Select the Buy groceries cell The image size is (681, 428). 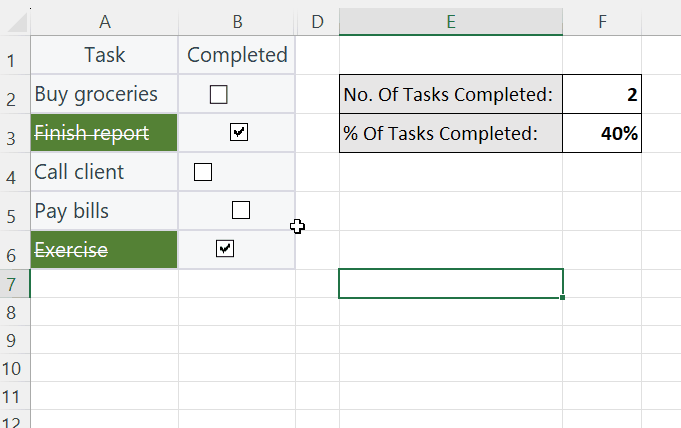tap(104, 94)
